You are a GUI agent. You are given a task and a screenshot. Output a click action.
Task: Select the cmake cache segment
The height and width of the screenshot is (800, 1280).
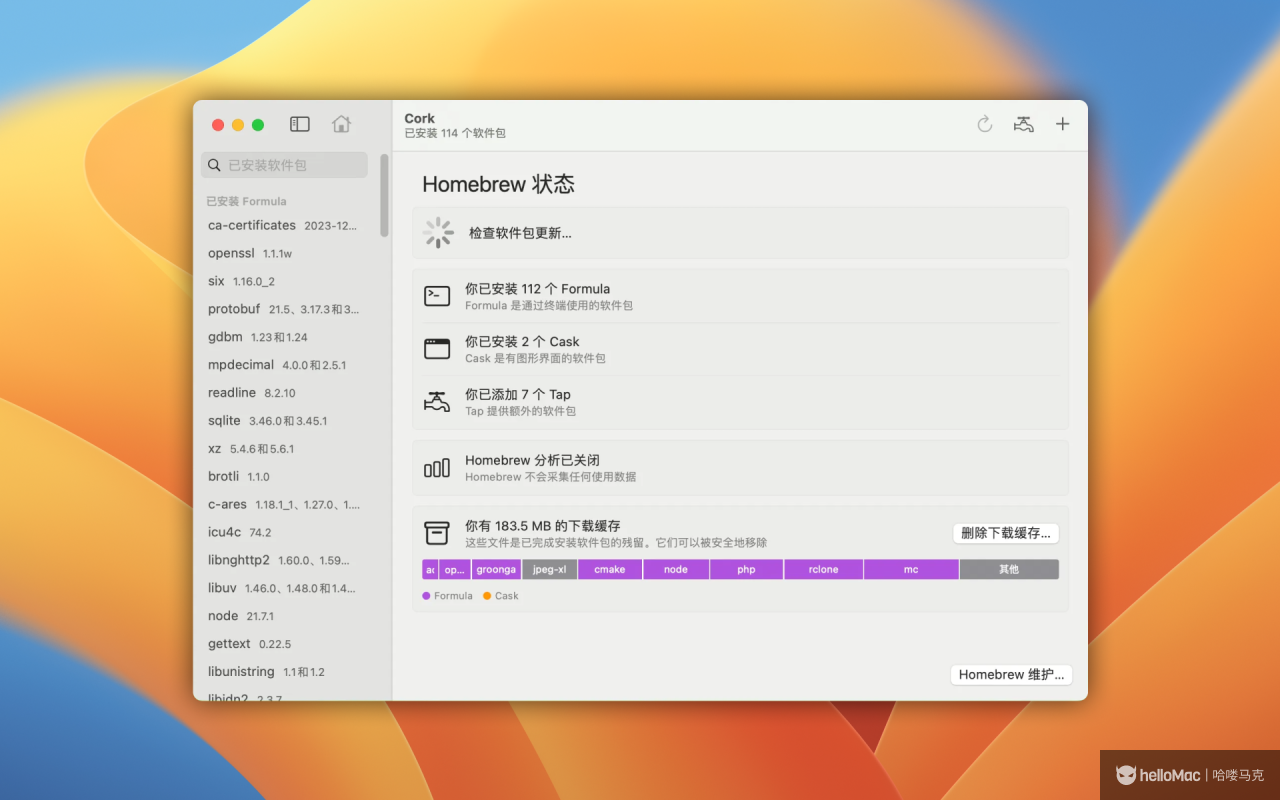610,569
